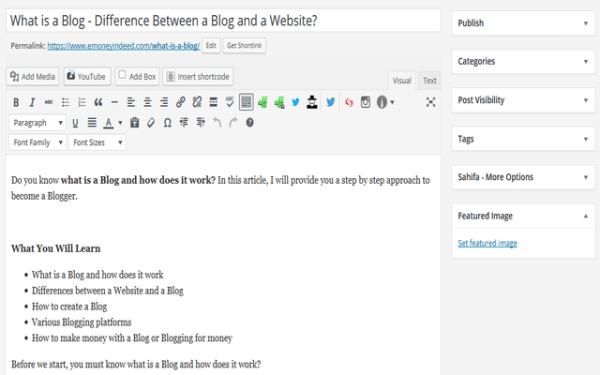Open text color picker arrow
The image size is (600, 375).
(120, 123)
